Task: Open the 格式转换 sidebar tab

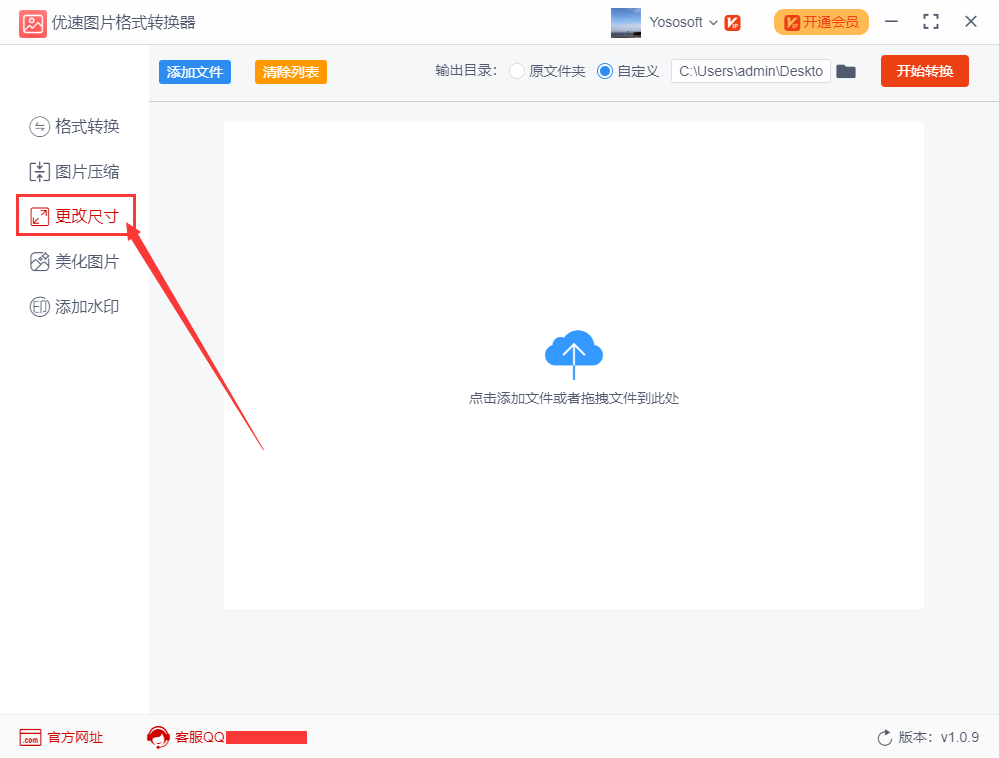Action: [x=75, y=126]
